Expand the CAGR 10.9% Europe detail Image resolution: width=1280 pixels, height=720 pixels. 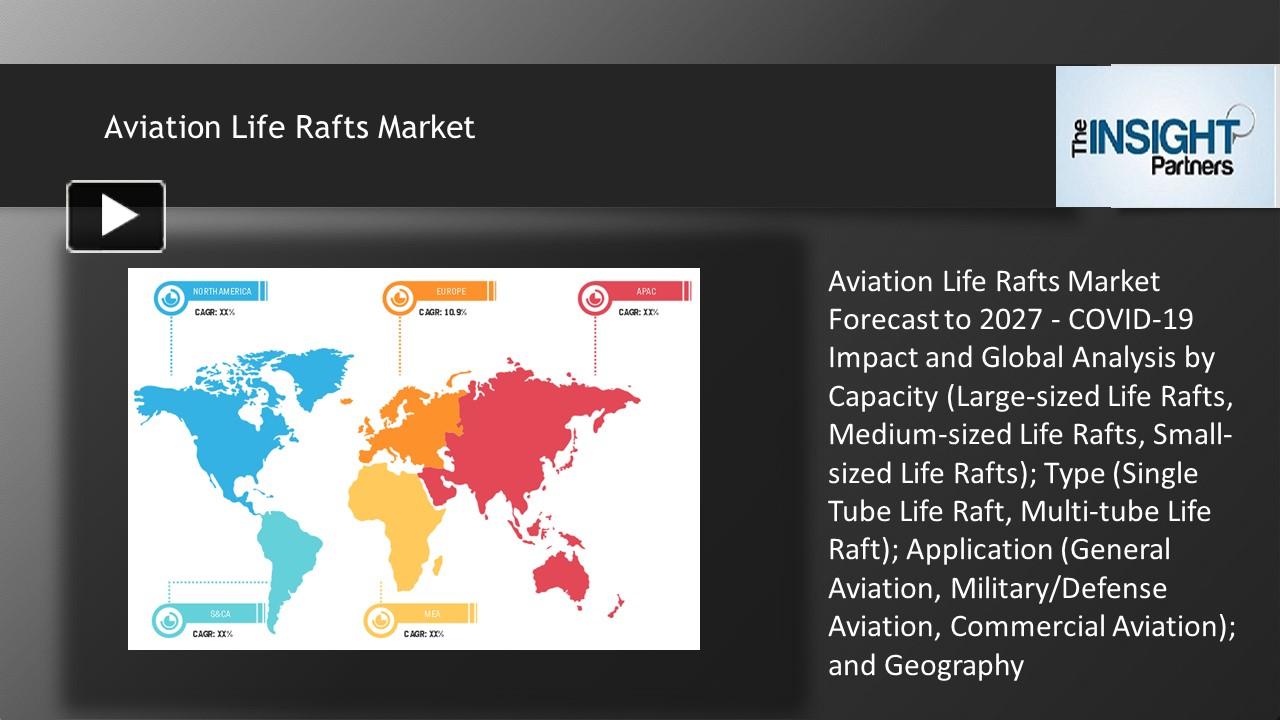tap(444, 311)
